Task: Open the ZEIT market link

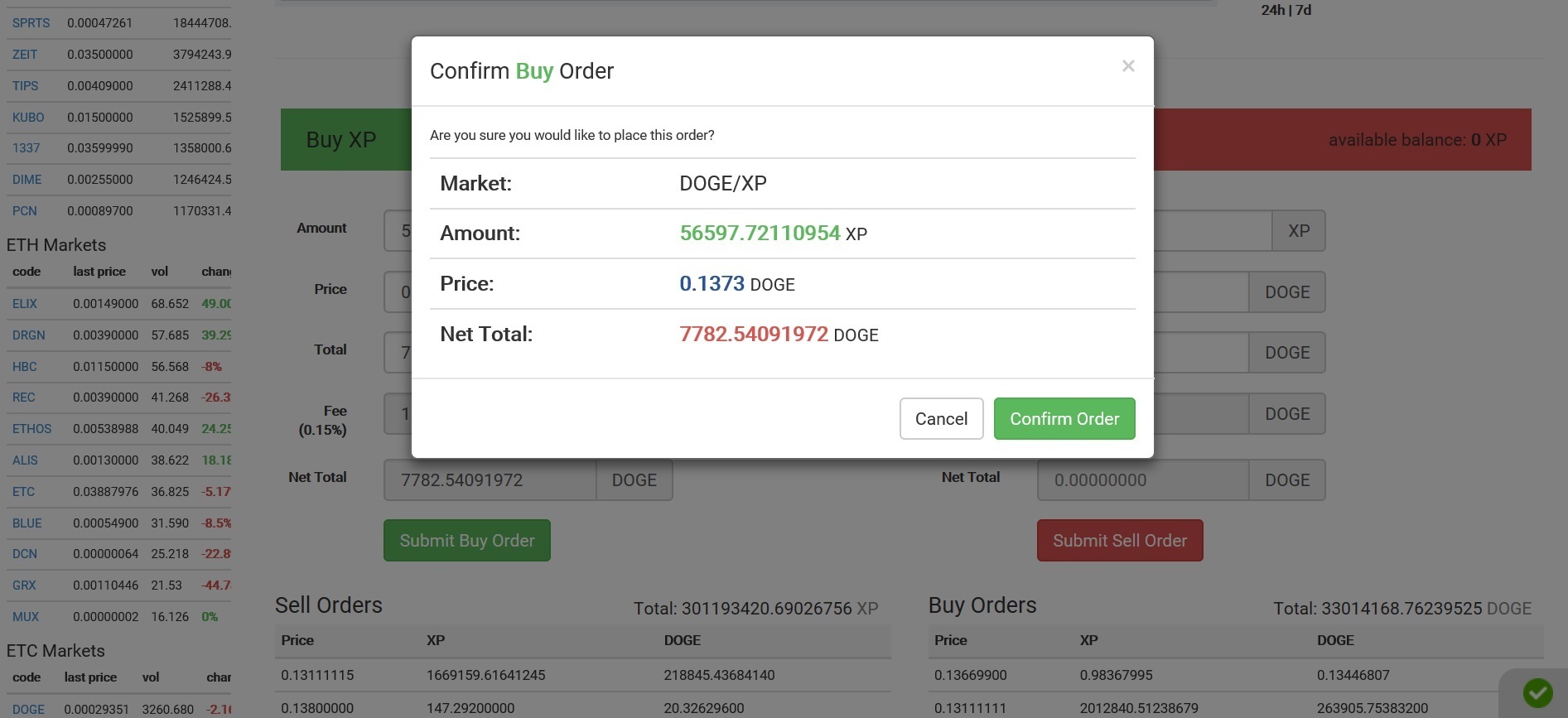Action: pos(25,55)
